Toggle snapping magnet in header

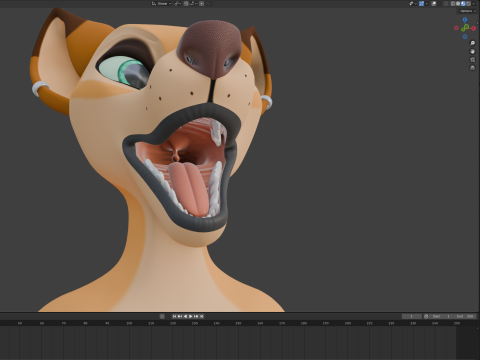pos(186,3)
